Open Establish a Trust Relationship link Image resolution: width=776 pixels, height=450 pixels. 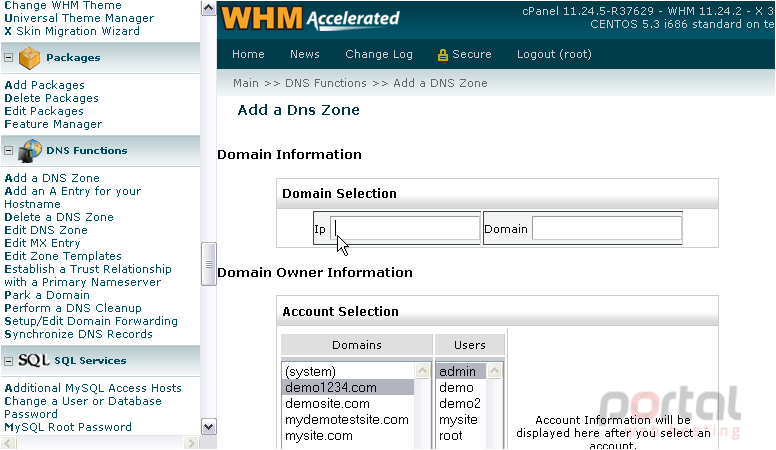coord(88,276)
